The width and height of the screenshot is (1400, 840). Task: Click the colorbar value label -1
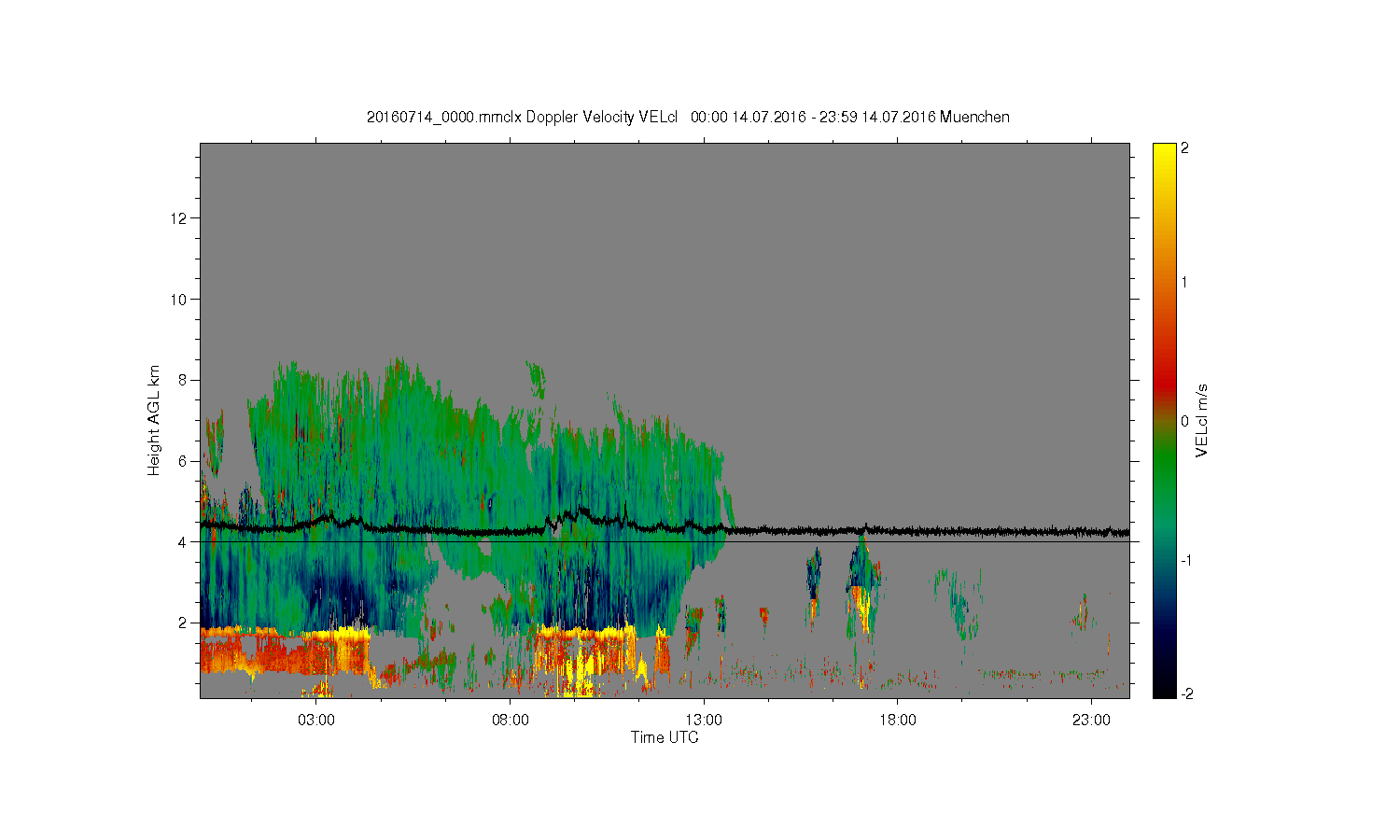(x=1185, y=560)
